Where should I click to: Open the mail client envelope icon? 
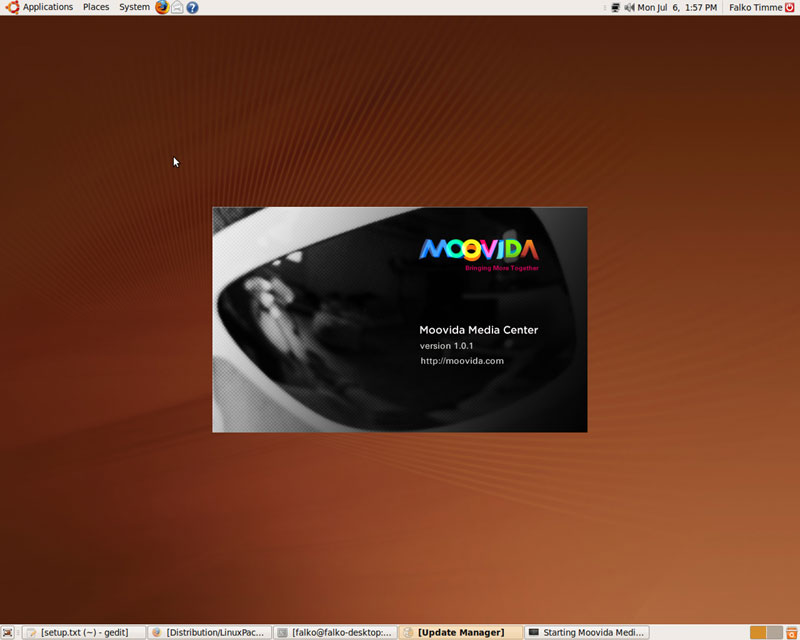click(x=177, y=7)
